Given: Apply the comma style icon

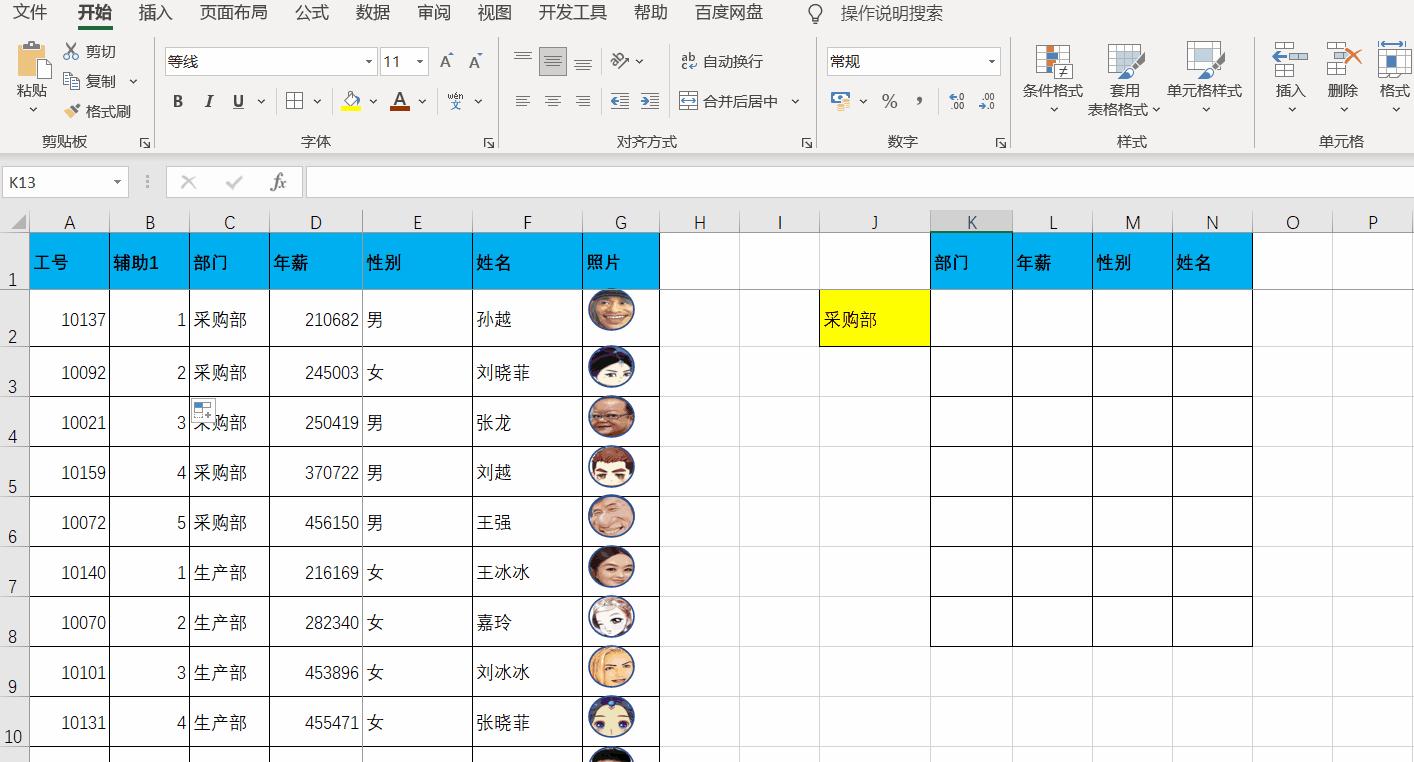Looking at the screenshot, I should [x=917, y=100].
